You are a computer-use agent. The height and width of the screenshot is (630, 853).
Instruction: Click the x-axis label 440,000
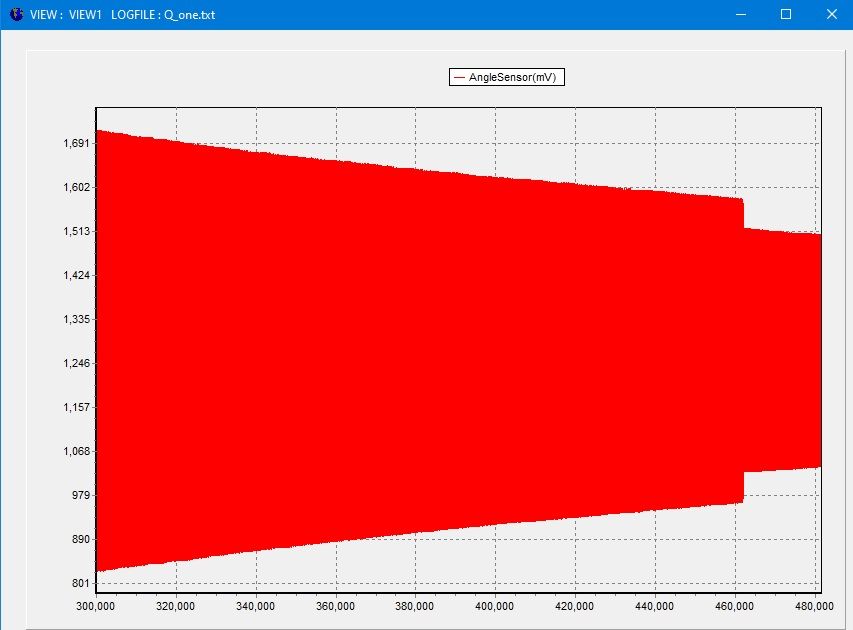coord(654,606)
